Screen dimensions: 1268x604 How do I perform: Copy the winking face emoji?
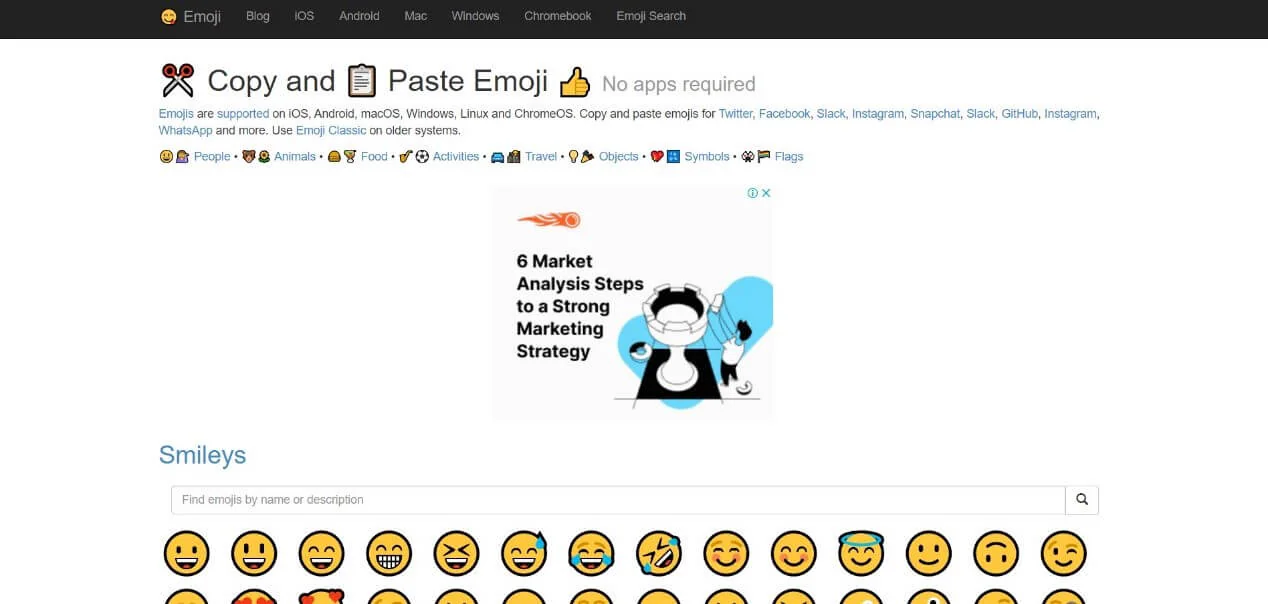[1064, 554]
